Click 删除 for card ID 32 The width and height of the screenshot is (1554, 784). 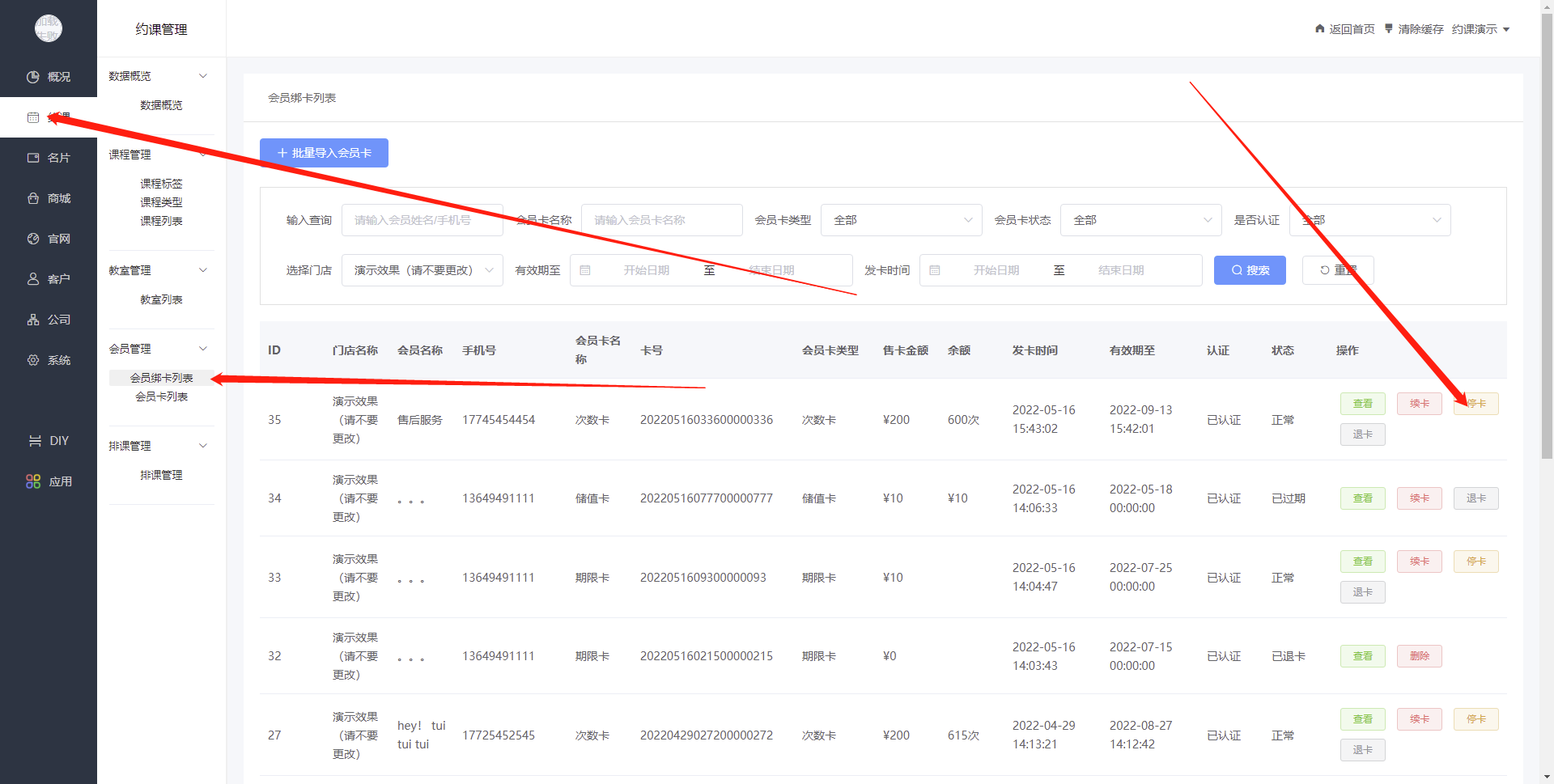click(1420, 656)
